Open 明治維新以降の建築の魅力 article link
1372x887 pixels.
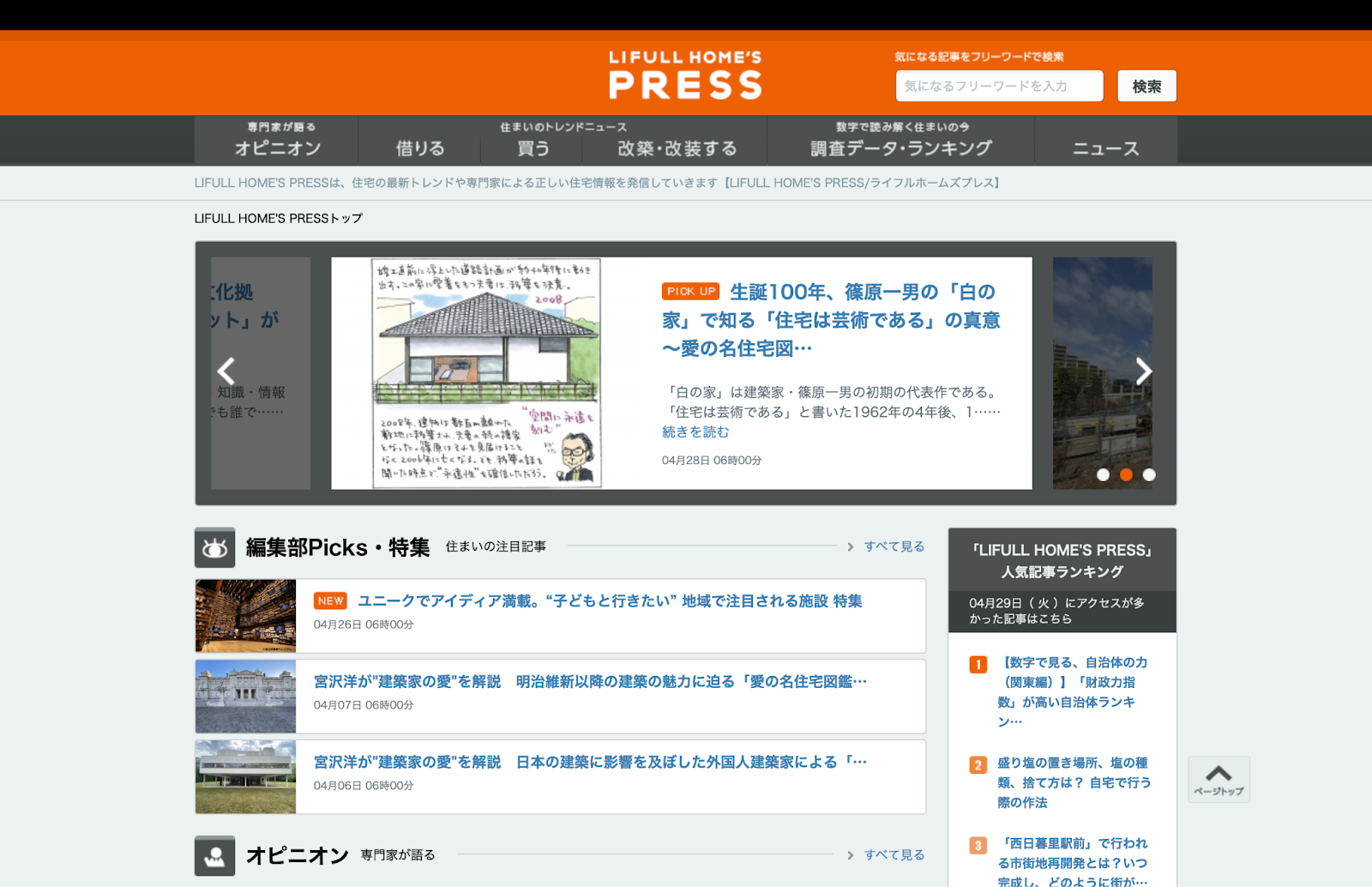590,681
